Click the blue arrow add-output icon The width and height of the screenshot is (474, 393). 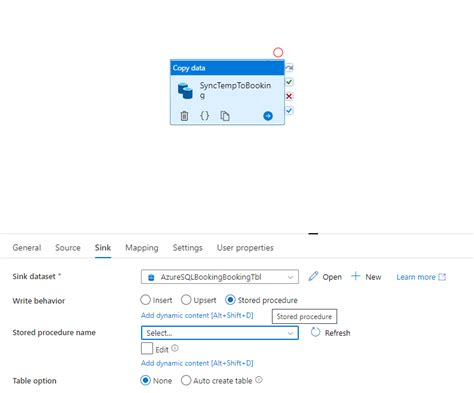pos(268,116)
